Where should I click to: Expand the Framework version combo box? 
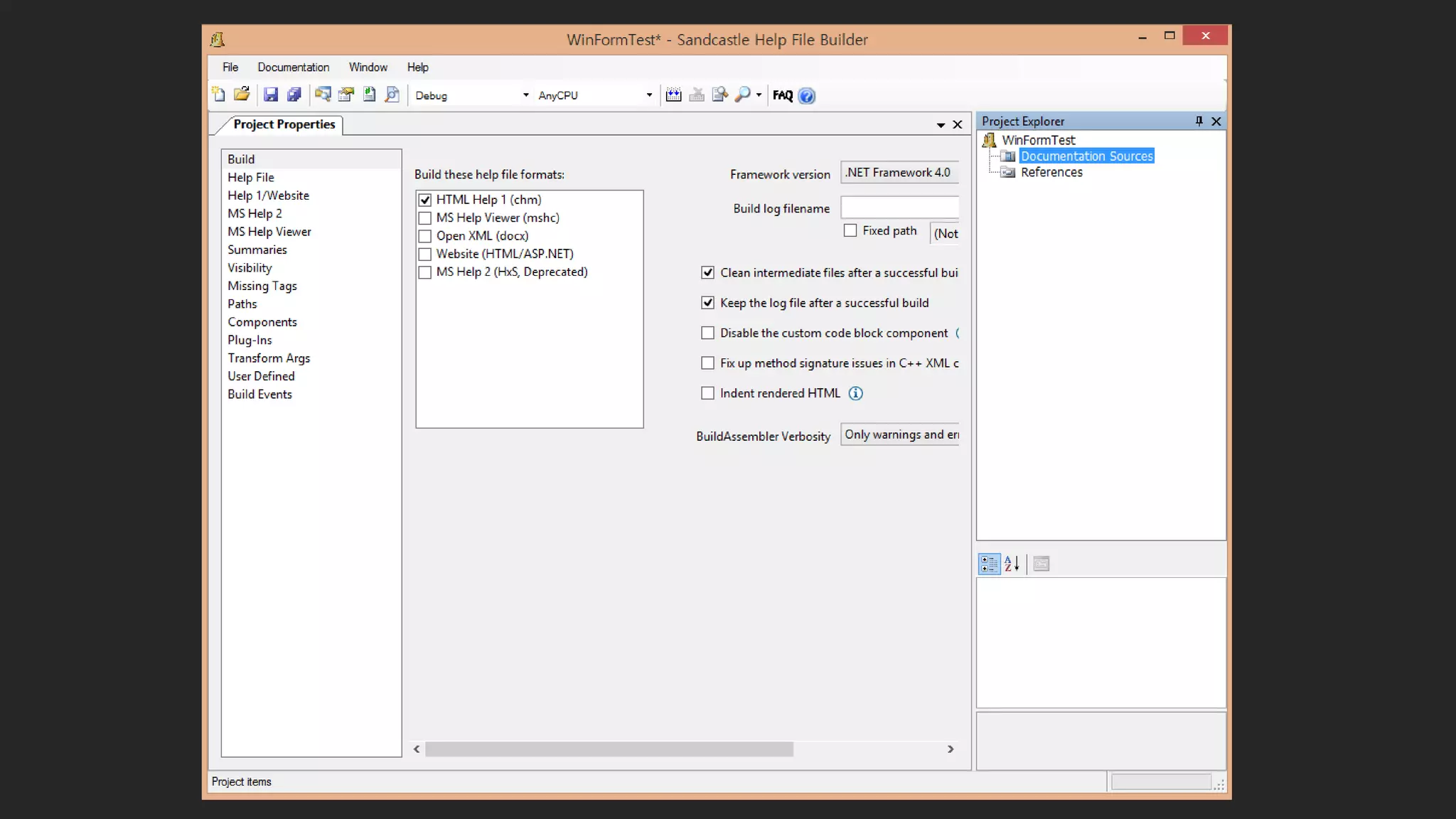[899, 173]
